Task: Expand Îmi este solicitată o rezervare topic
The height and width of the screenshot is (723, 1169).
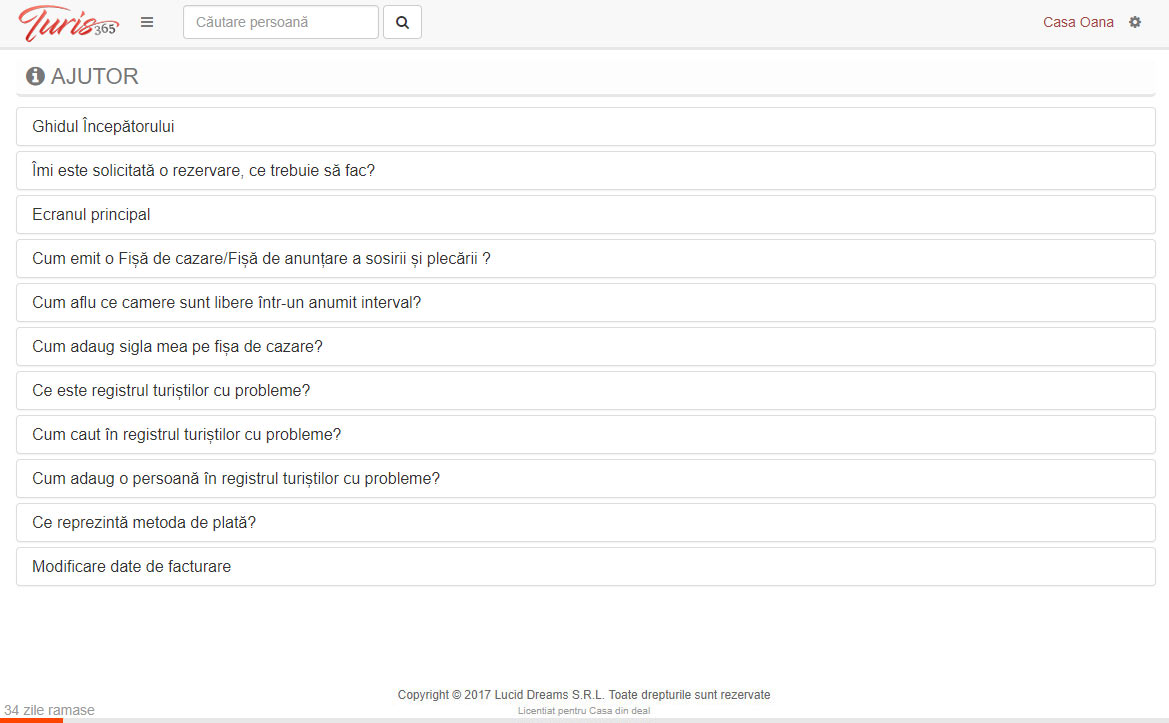Action: [586, 171]
